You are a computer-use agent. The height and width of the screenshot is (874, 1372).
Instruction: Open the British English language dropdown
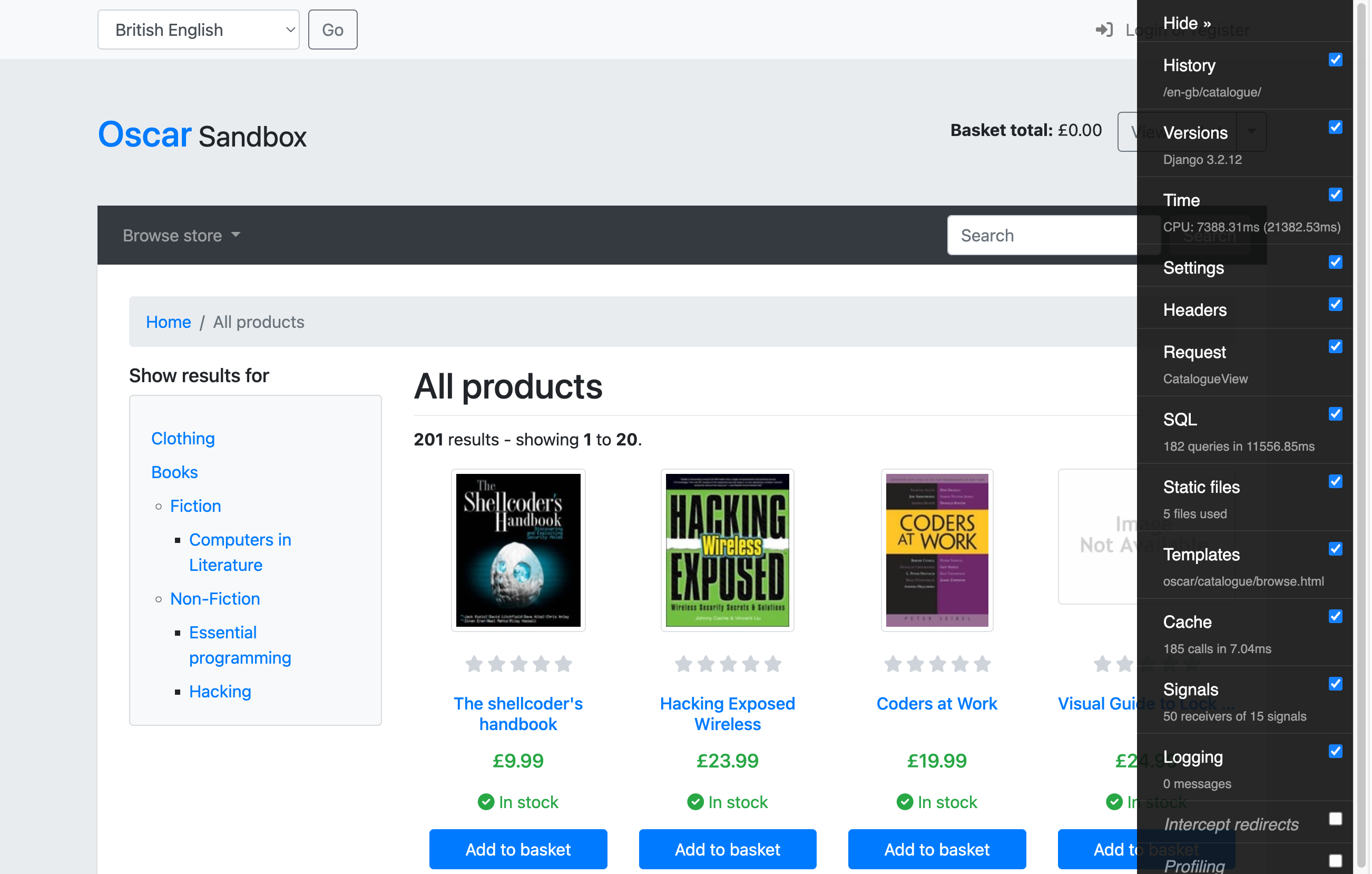click(198, 29)
